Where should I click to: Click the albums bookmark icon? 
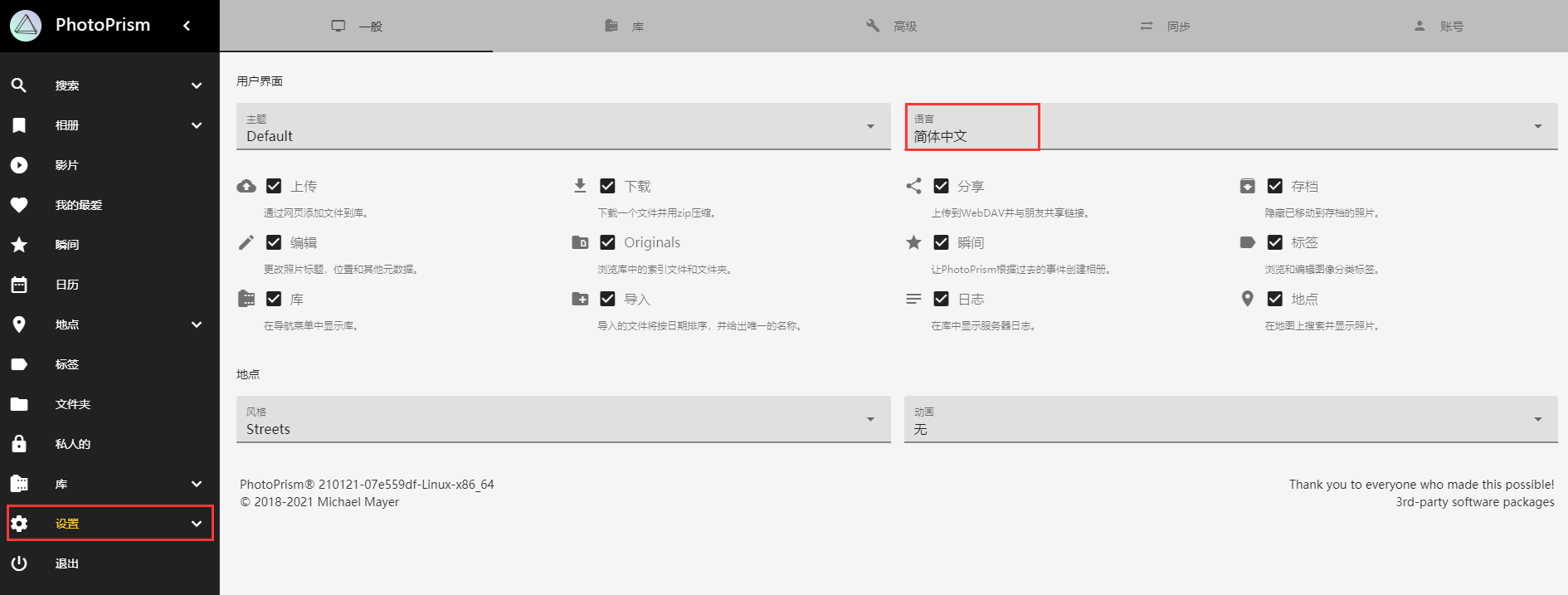click(x=19, y=125)
